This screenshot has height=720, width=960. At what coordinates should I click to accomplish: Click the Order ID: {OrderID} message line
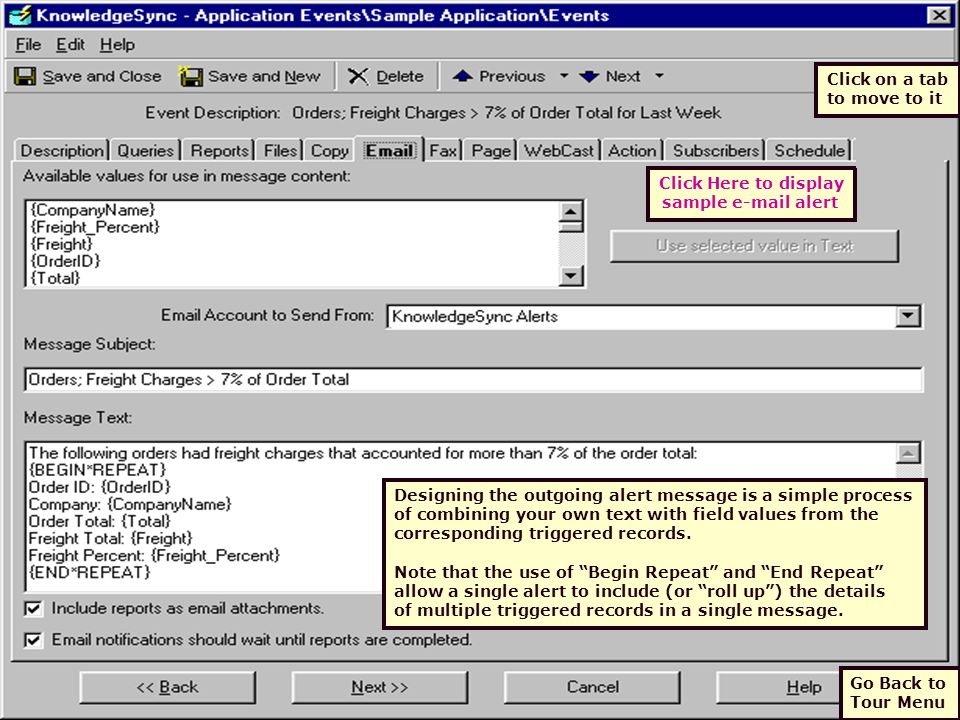click(x=99, y=487)
